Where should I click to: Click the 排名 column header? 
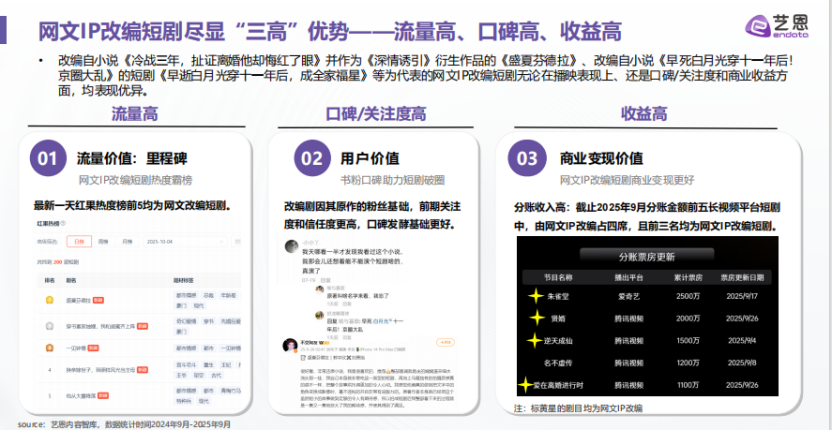tap(49, 280)
